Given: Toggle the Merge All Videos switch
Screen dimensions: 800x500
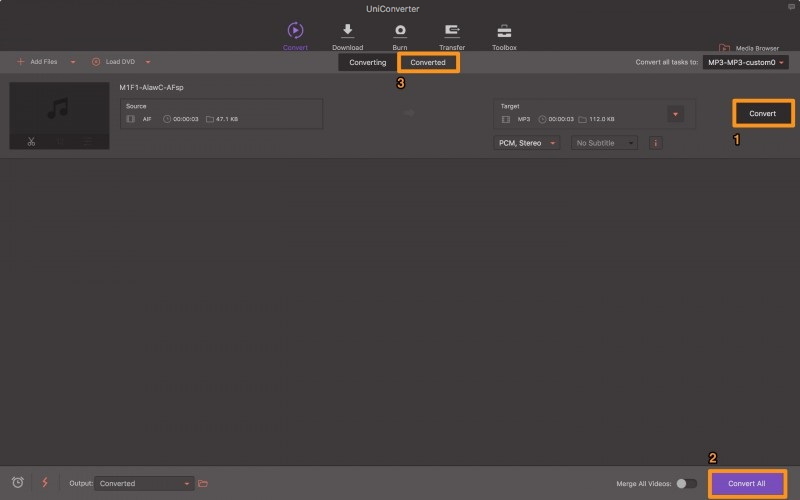Looking at the screenshot, I should tap(686, 483).
